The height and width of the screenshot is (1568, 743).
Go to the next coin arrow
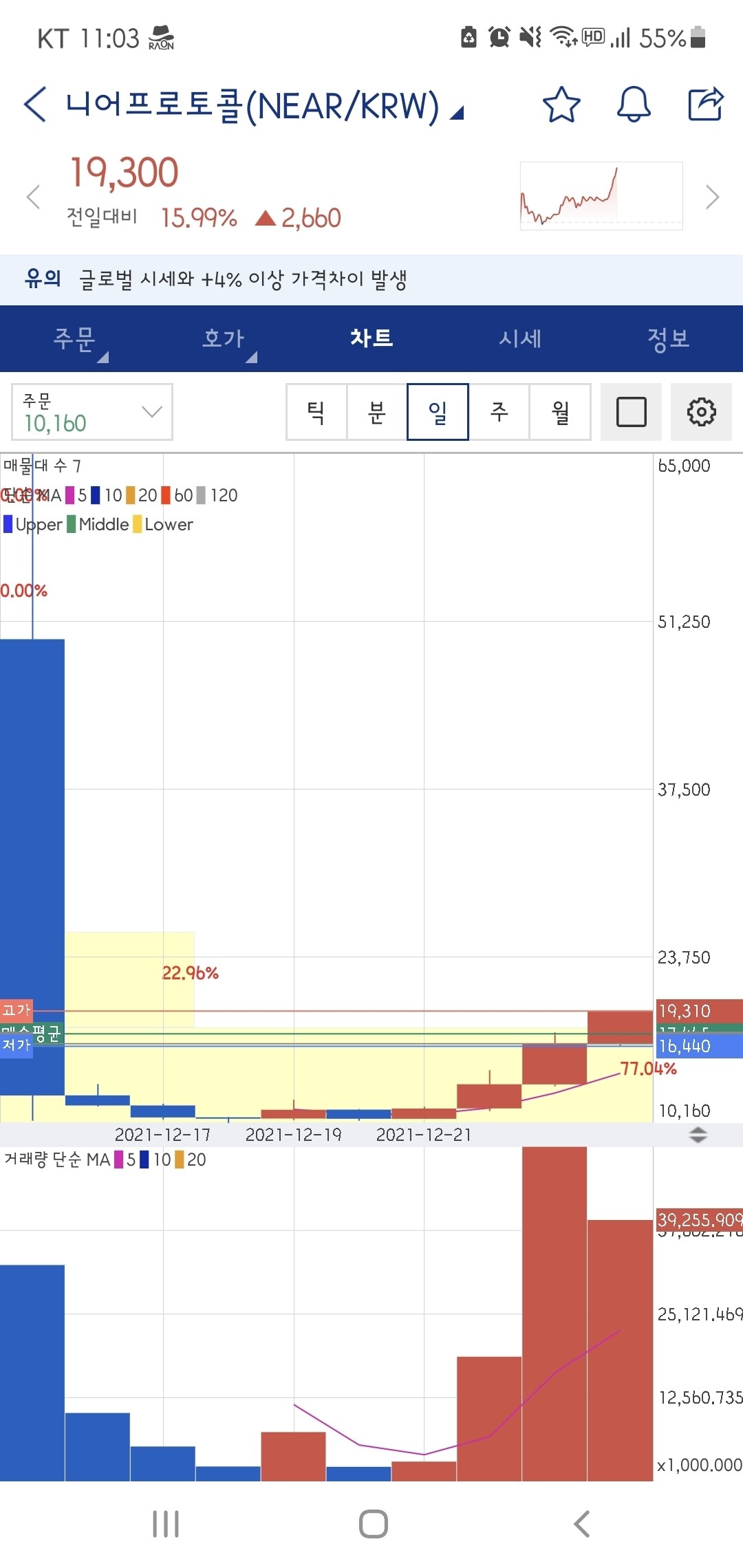713,197
